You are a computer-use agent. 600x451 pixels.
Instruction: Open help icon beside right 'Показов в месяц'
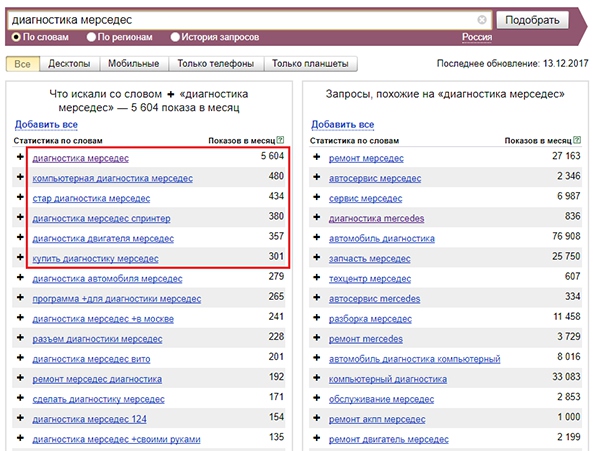577,140
